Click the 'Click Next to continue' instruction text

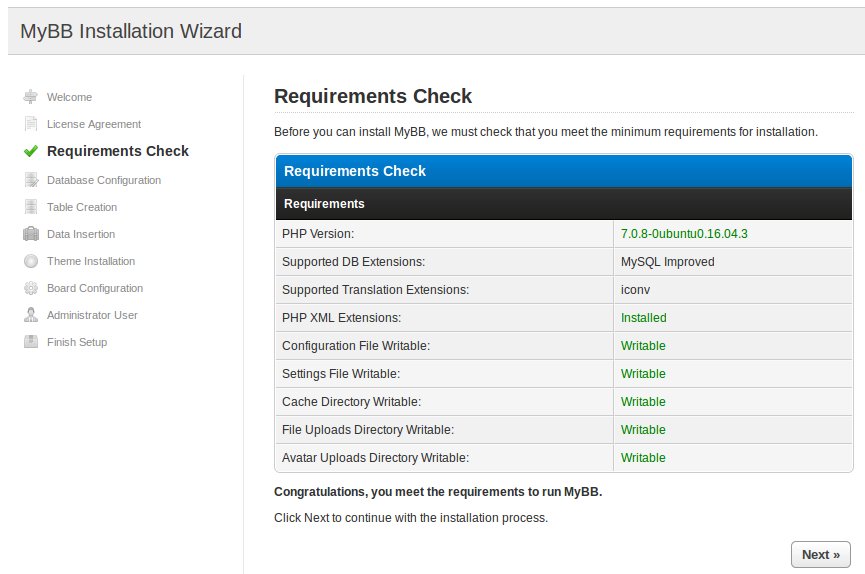[x=411, y=518]
